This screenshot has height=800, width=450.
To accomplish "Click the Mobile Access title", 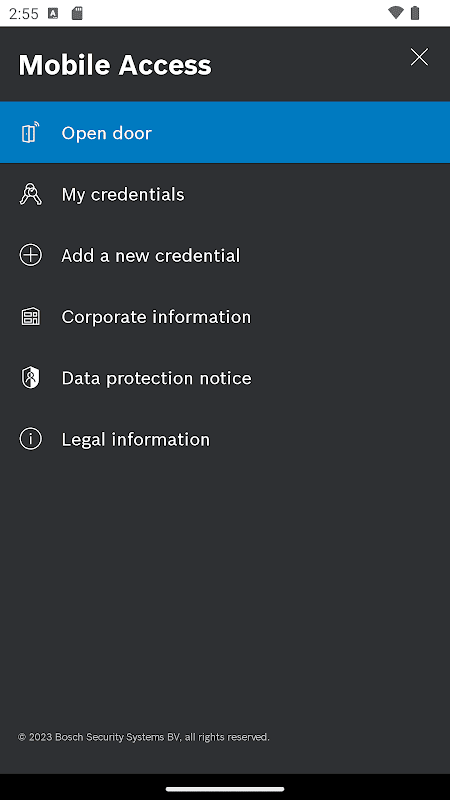I will (x=115, y=65).
